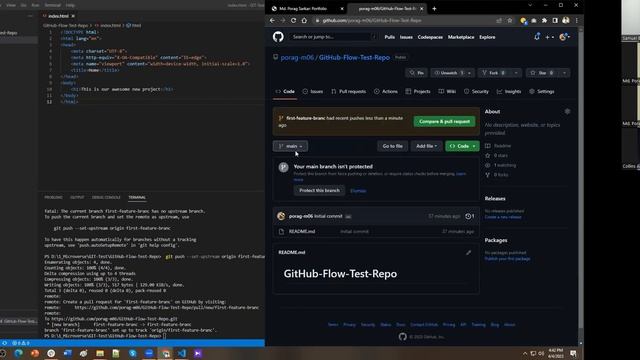640x360 pixels.
Task: Star the repository
Action: coord(542,73)
